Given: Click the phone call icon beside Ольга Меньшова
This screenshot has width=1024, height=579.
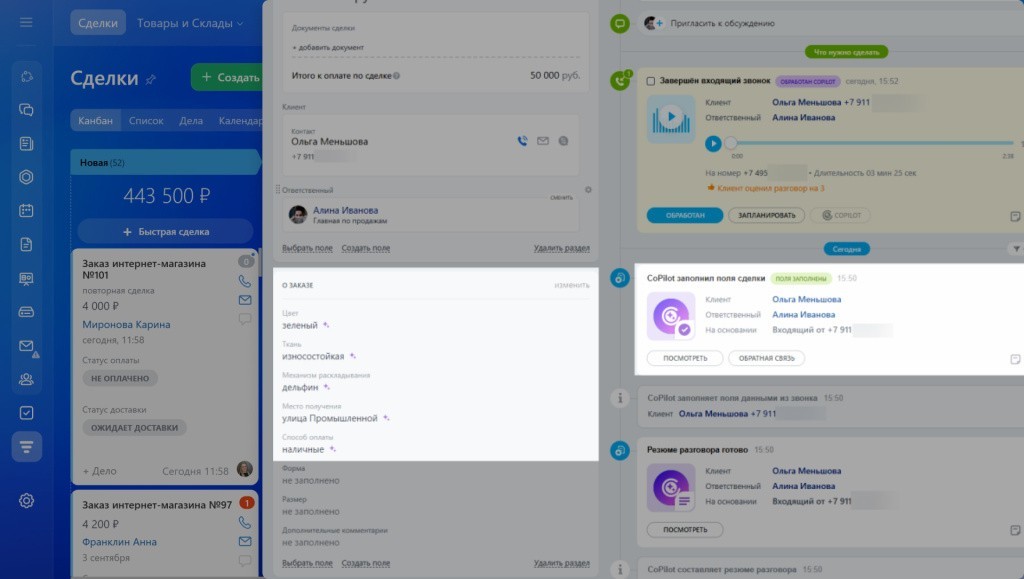Looking at the screenshot, I should (x=522, y=141).
